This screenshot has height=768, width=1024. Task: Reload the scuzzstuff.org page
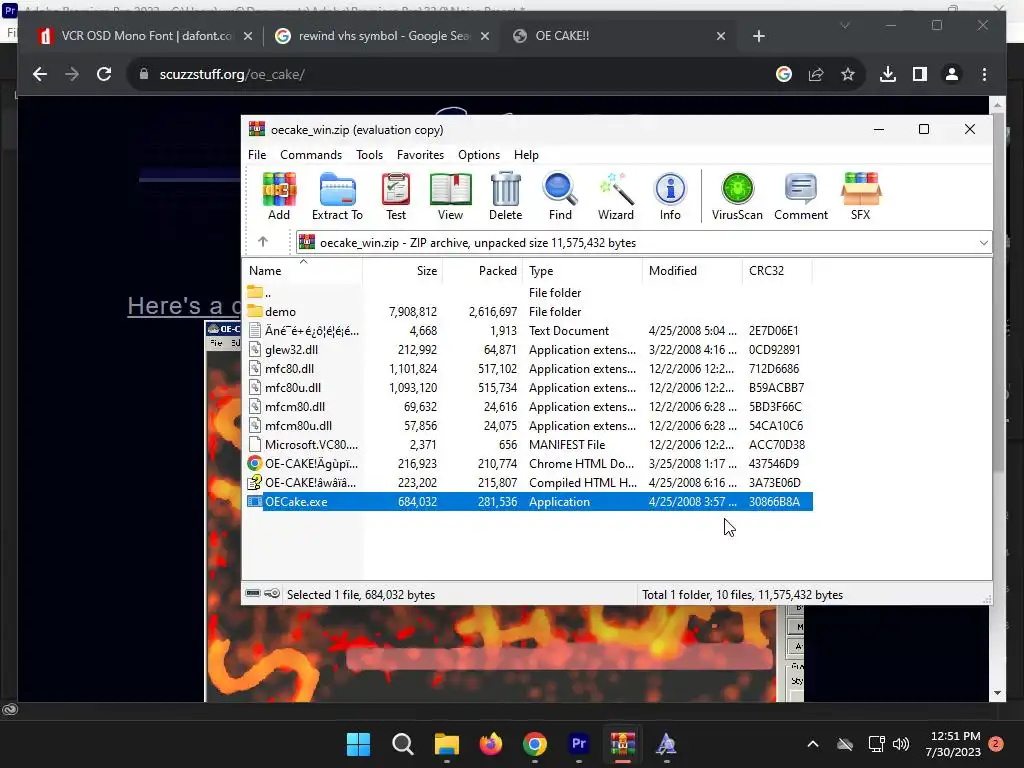104,74
